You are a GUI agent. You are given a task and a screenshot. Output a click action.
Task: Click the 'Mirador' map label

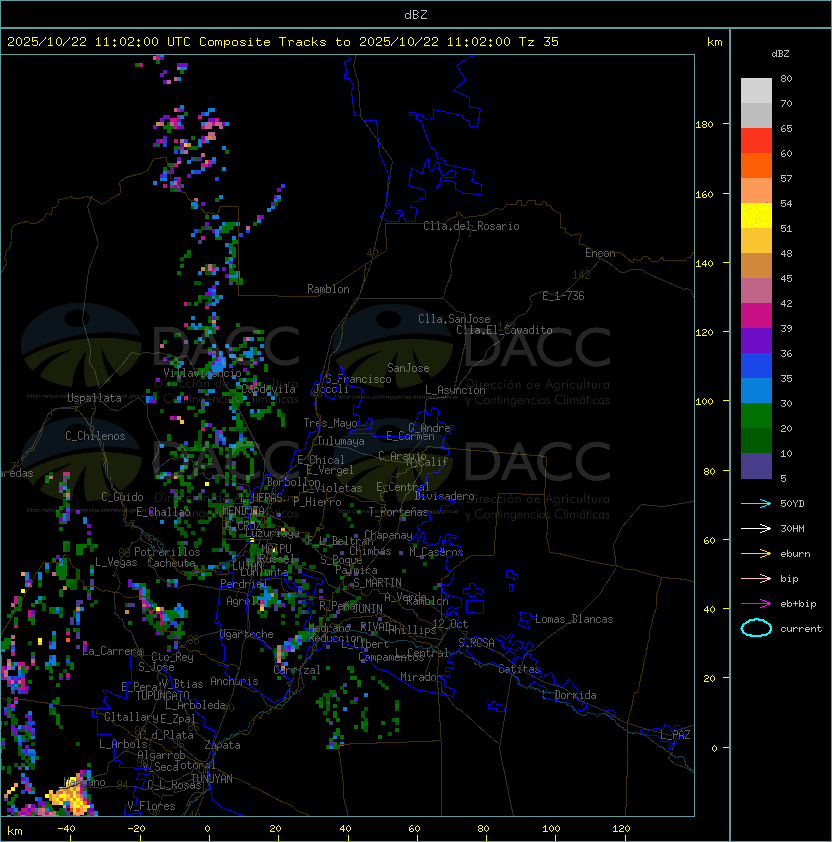(421, 677)
